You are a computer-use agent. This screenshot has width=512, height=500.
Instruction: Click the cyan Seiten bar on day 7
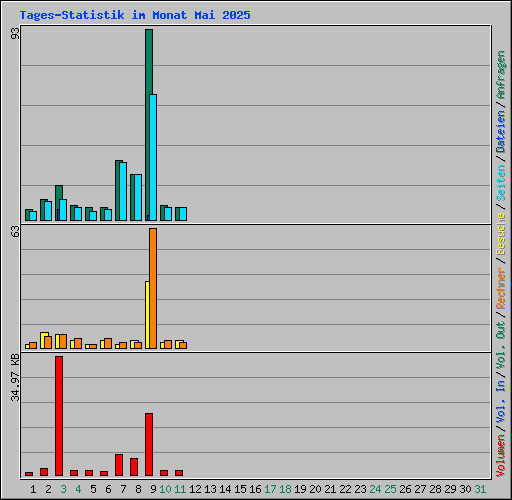123,191
